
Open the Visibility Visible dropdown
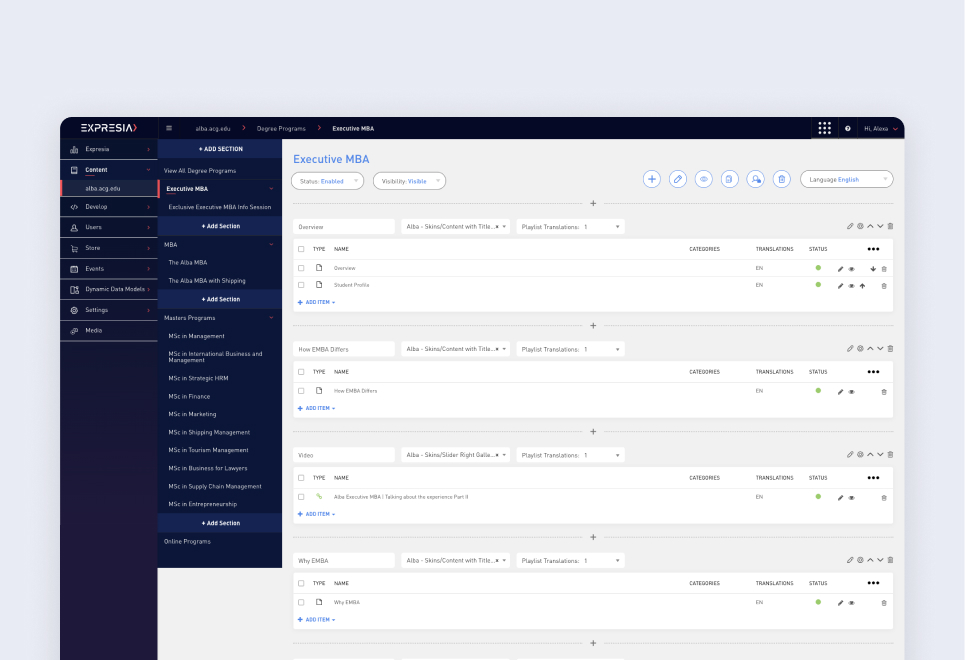(x=409, y=181)
